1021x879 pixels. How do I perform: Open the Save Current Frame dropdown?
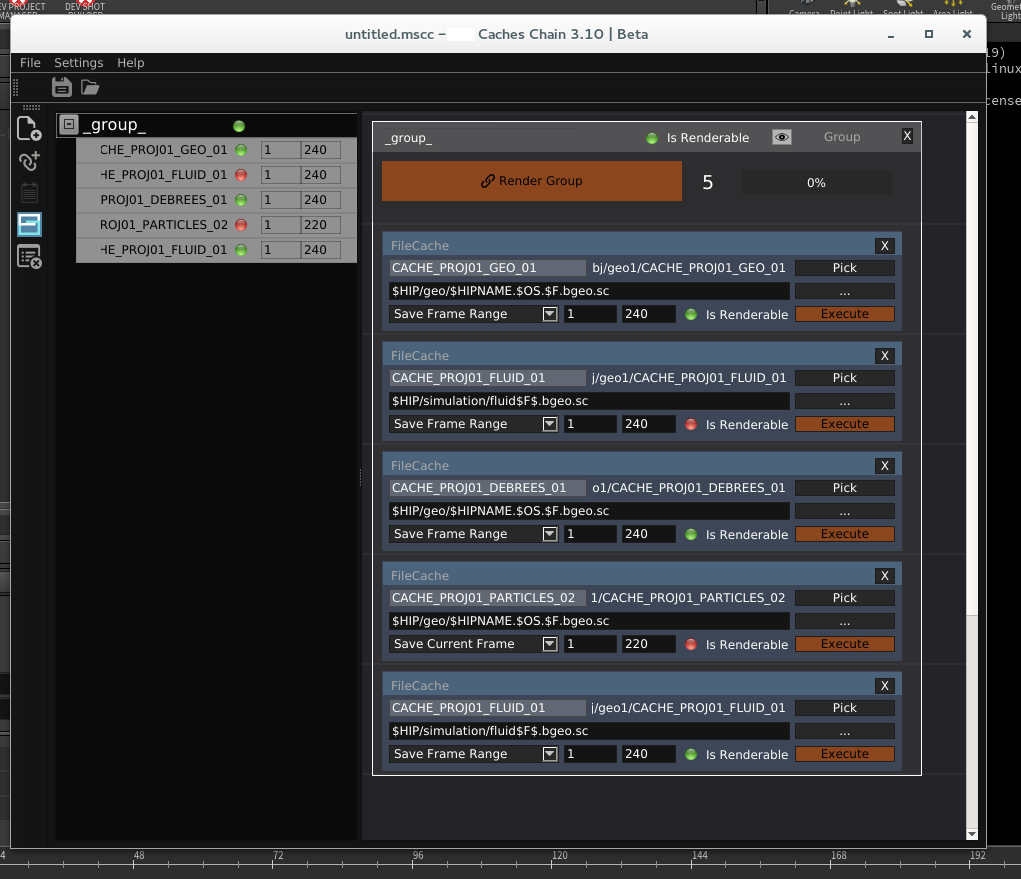[x=549, y=644]
